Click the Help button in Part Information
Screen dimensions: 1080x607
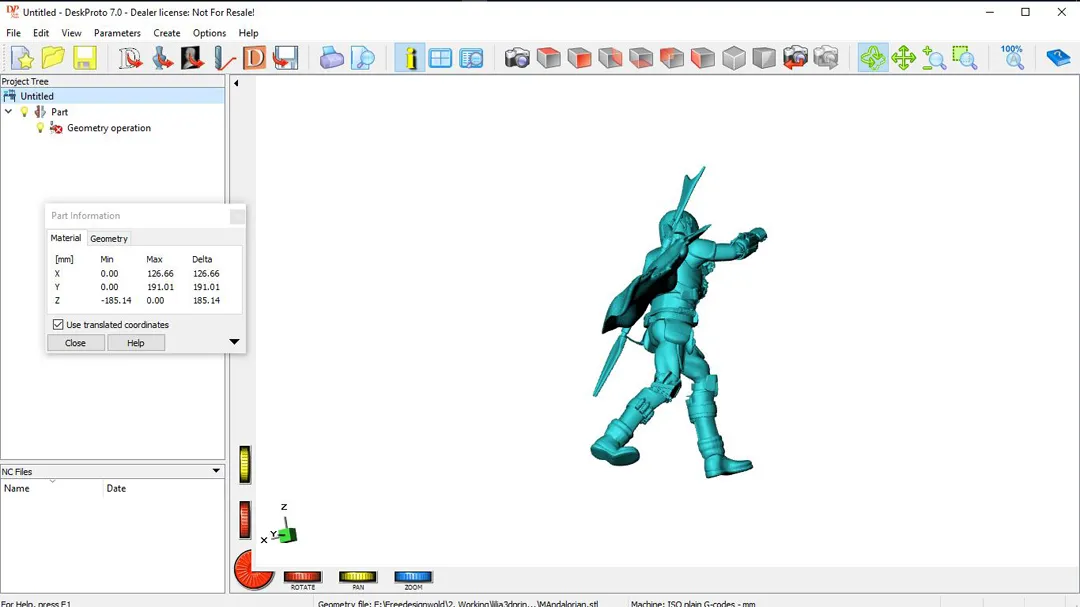(x=136, y=343)
